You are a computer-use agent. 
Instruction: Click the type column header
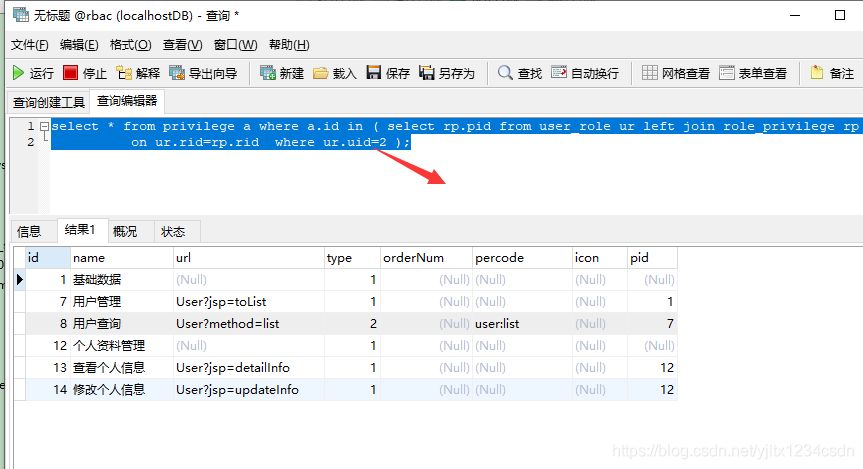[352, 258]
